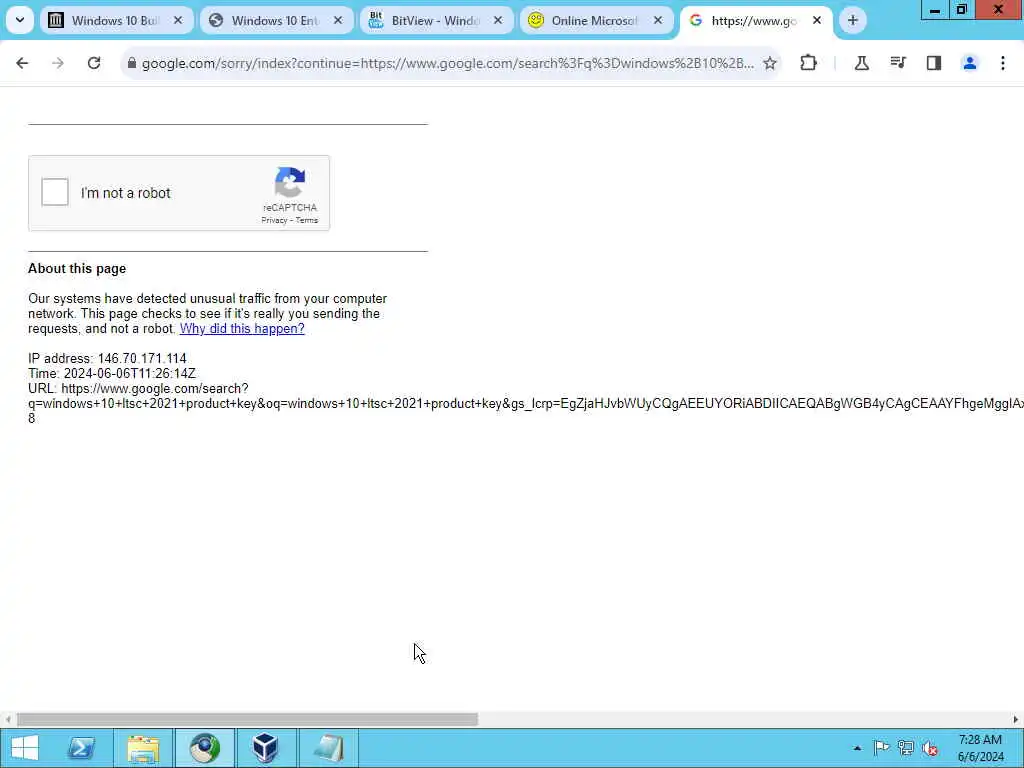The height and width of the screenshot is (768, 1024).
Task: Click the reCAPTCHA logo
Action: coord(290,182)
